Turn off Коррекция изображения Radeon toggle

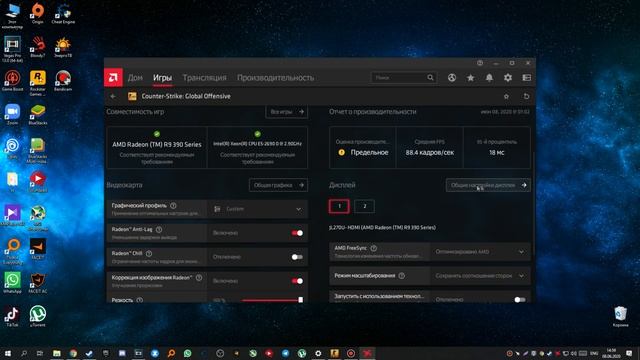click(x=297, y=281)
